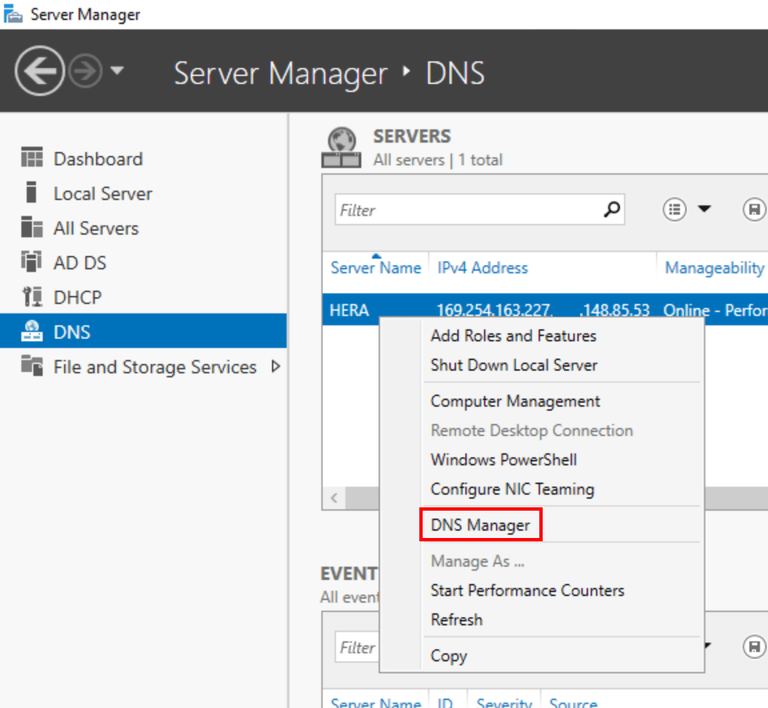Go back with the back arrow button
Viewport: 768px width, 708px height.
[39, 71]
